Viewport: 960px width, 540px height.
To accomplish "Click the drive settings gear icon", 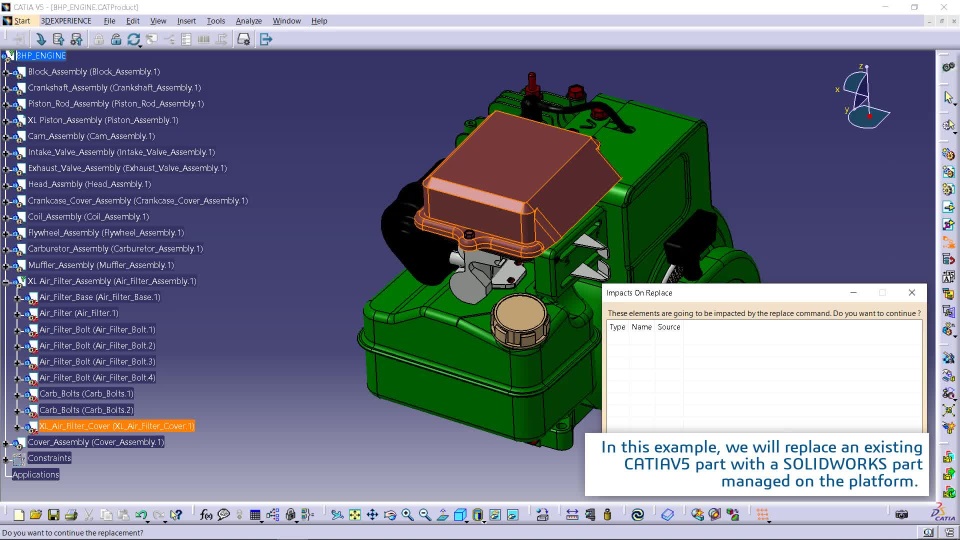I will click(x=244, y=39).
